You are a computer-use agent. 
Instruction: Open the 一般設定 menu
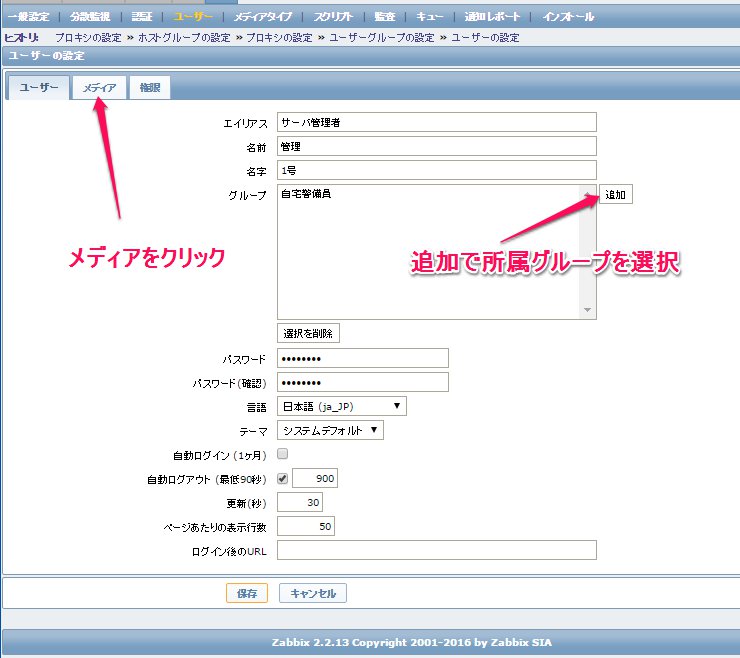pos(29,17)
